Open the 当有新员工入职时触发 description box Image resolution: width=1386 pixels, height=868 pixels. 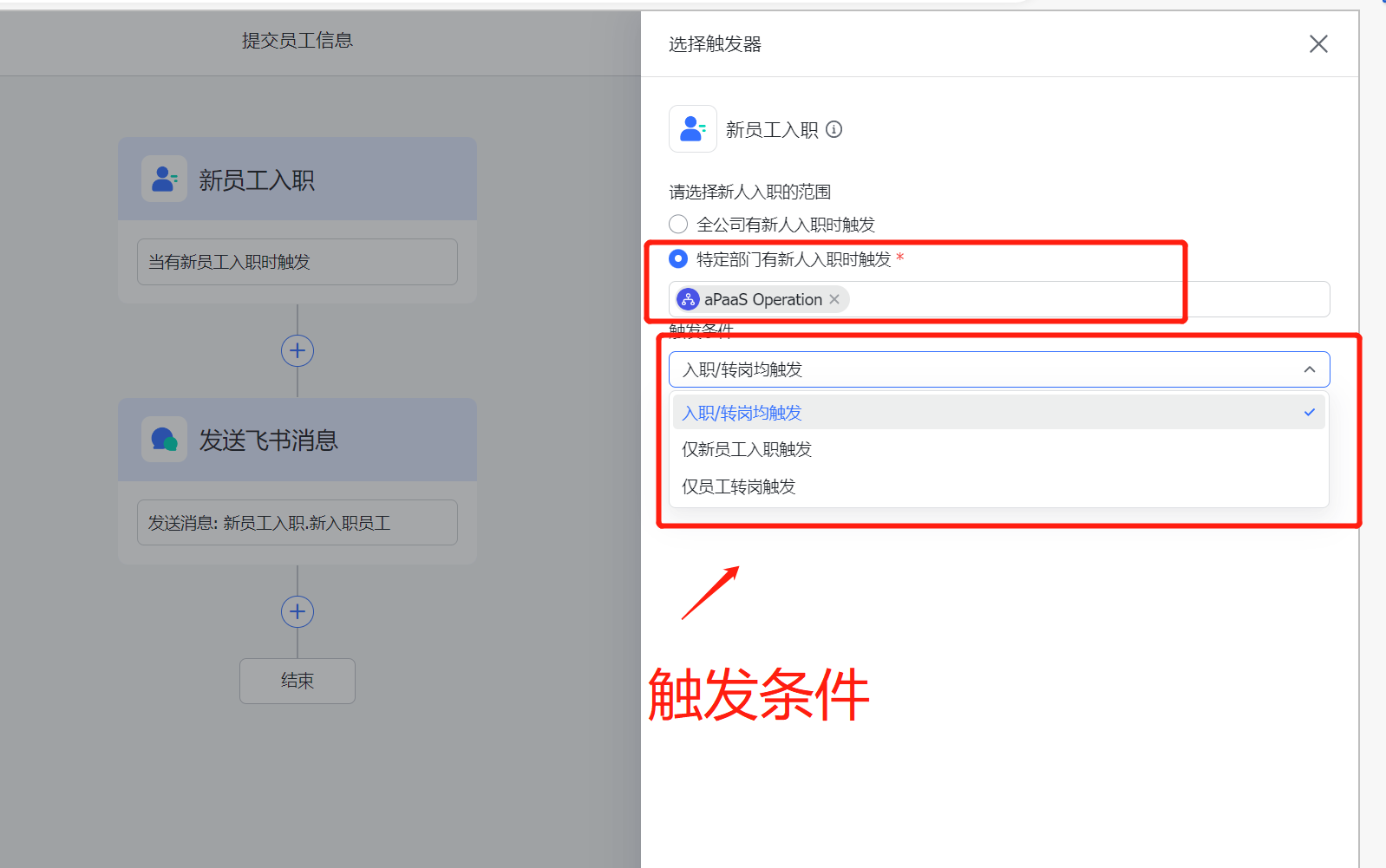tap(297, 262)
